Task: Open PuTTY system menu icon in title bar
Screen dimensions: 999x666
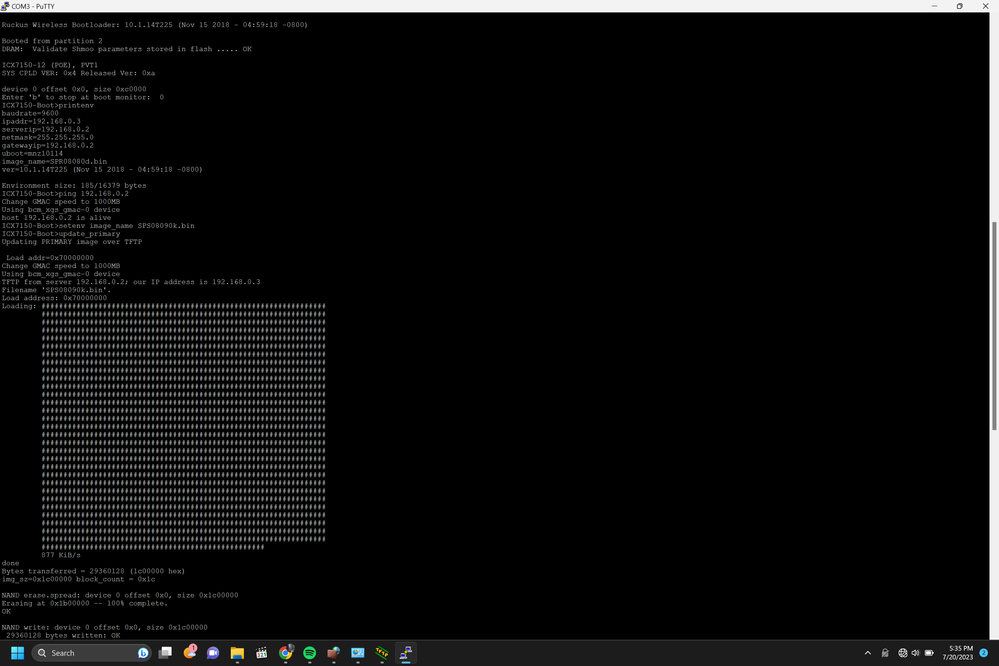Action: [6, 6]
